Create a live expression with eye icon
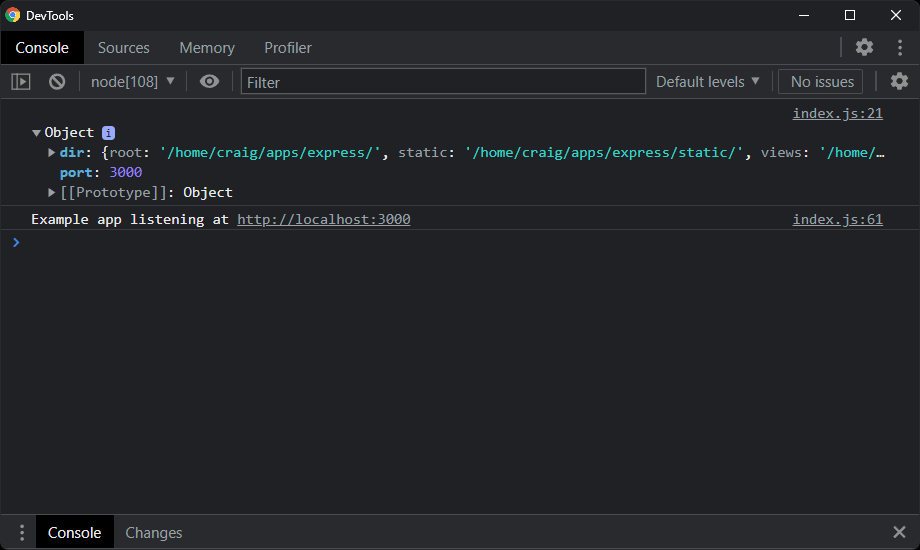 [209, 82]
